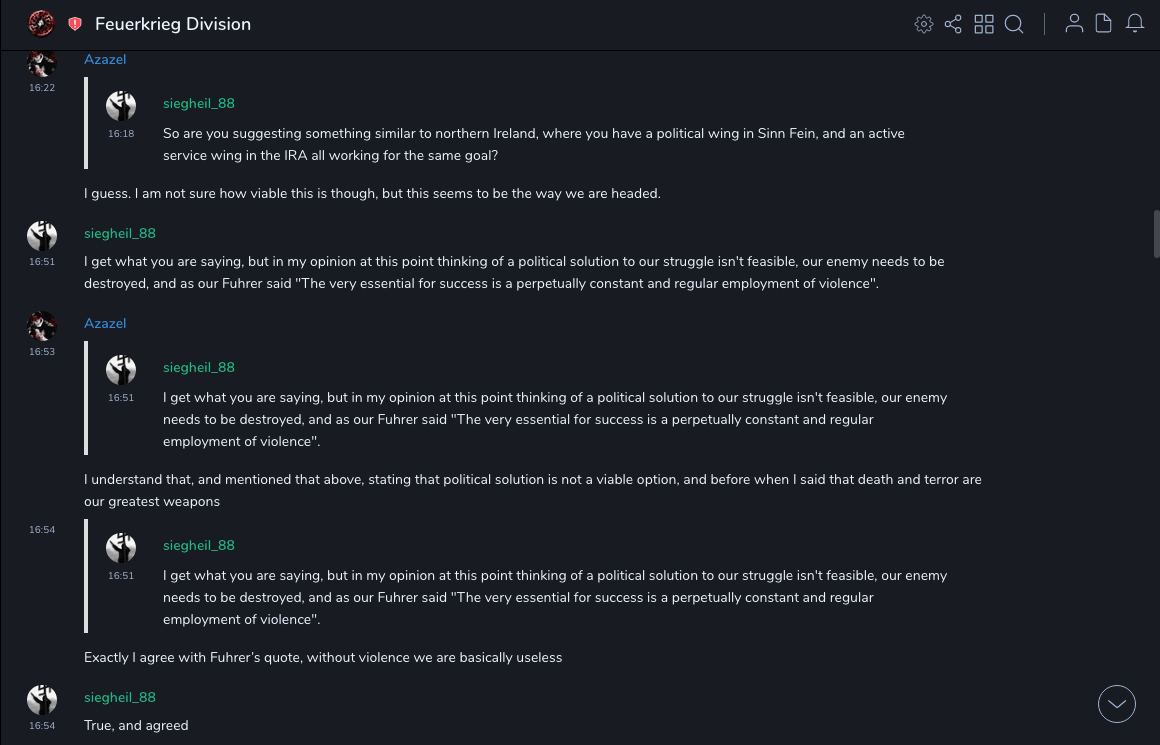The image size is (1160, 745).
Task: Click the channel avatar in the top-left corner
Action: click(41, 23)
